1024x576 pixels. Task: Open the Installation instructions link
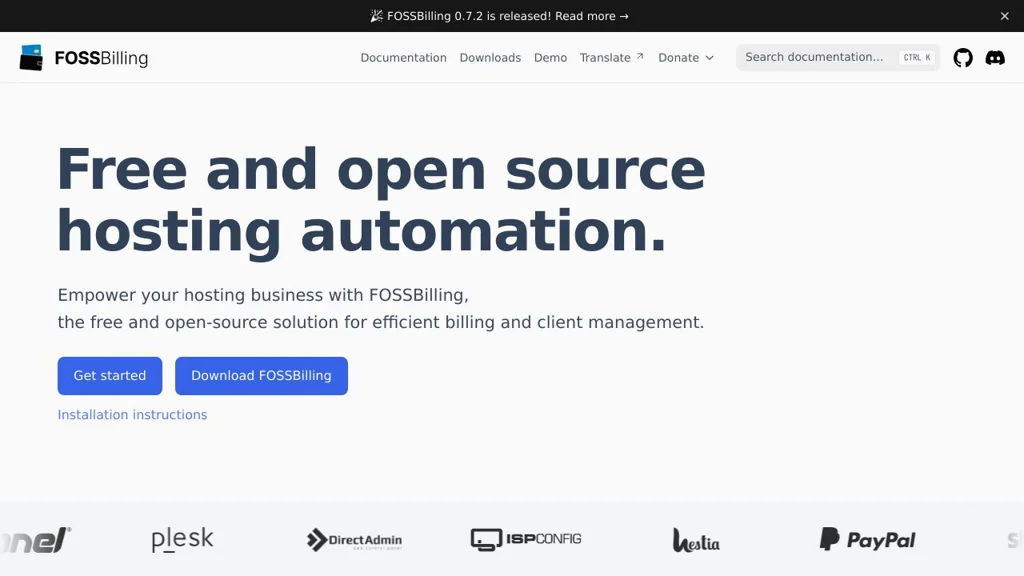coord(133,415)
